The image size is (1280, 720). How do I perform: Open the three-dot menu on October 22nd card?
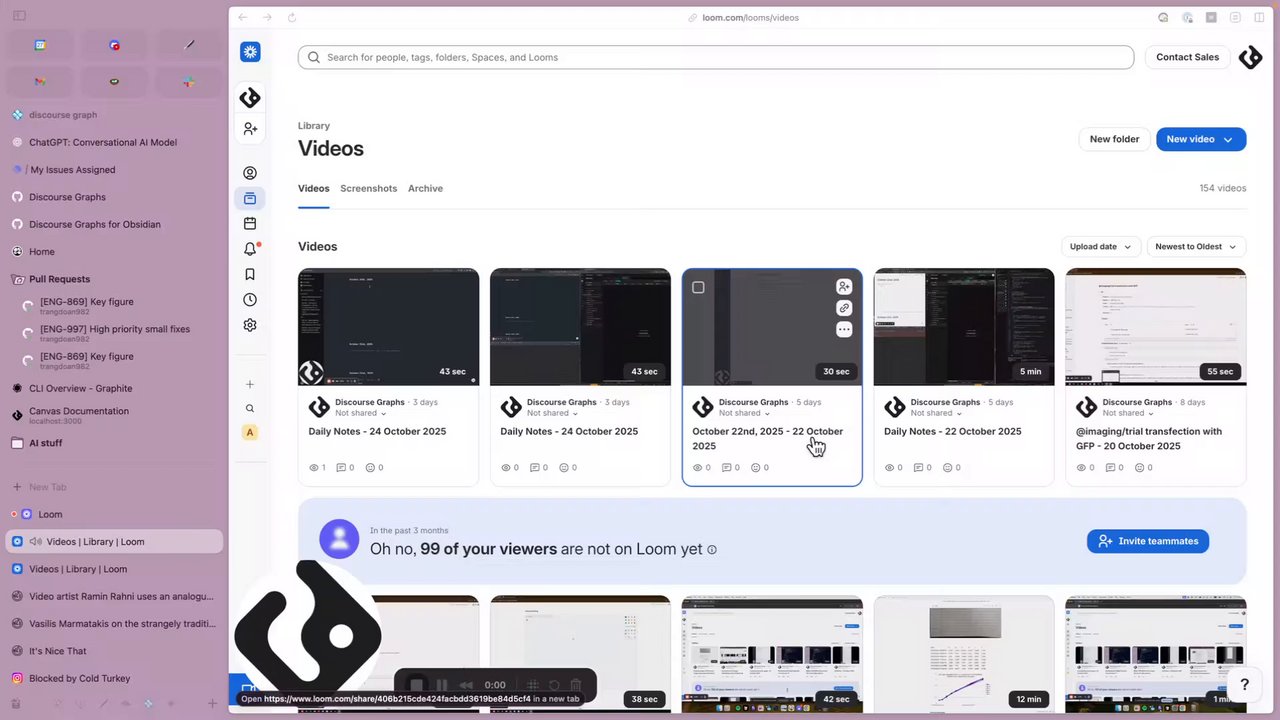pos(844,329)
